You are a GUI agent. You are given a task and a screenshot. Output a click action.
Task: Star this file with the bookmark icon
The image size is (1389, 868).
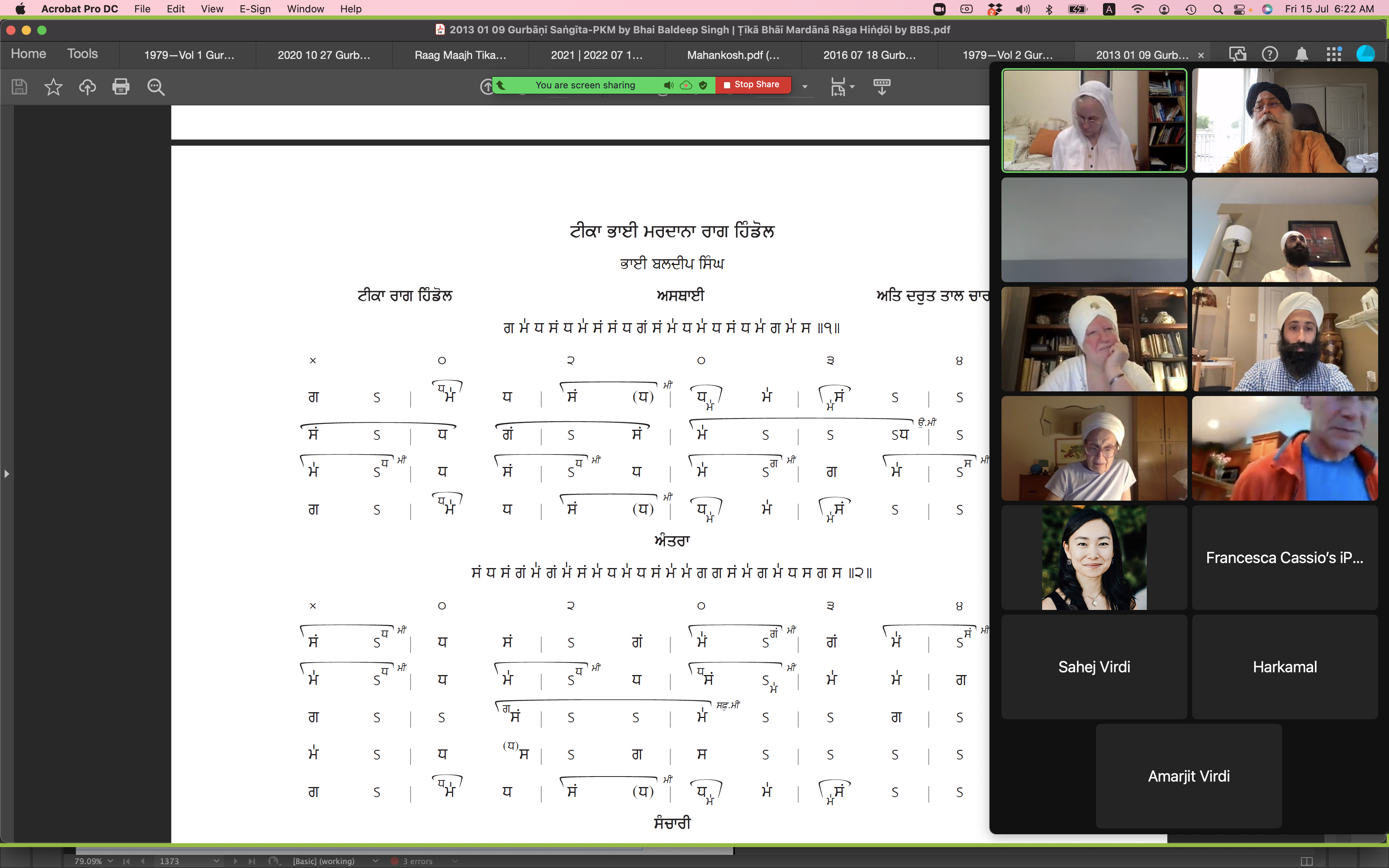click(53, 87)
